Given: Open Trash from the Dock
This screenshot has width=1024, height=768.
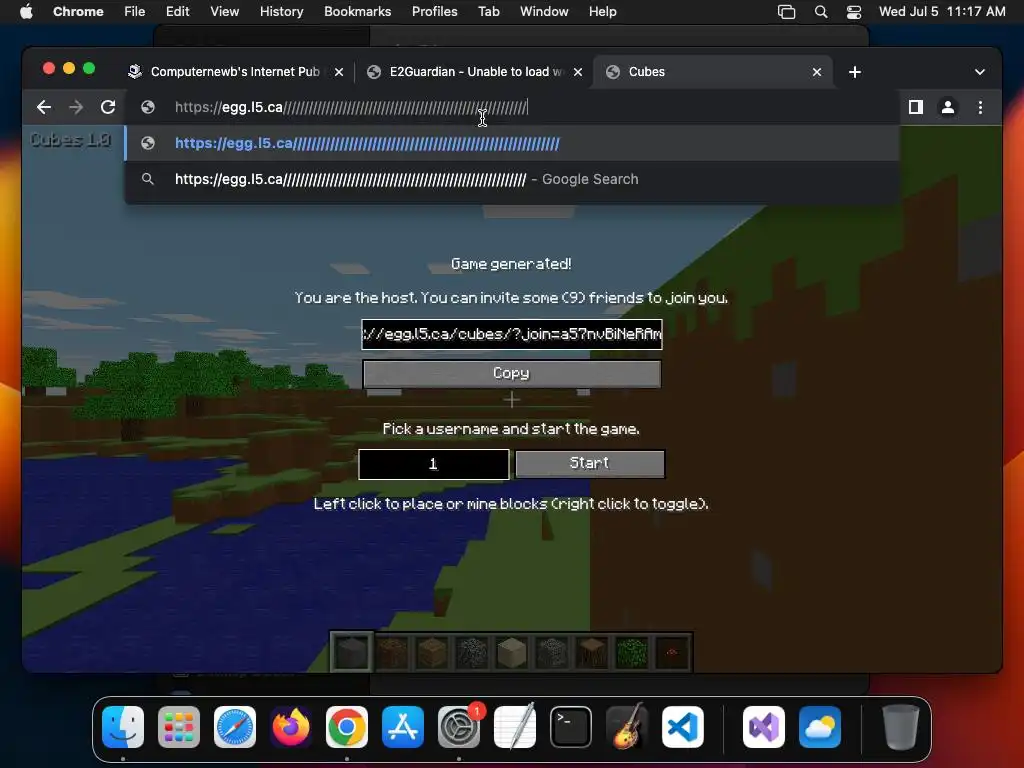Looking at the screenshot, I should click(x=901, y=727).
